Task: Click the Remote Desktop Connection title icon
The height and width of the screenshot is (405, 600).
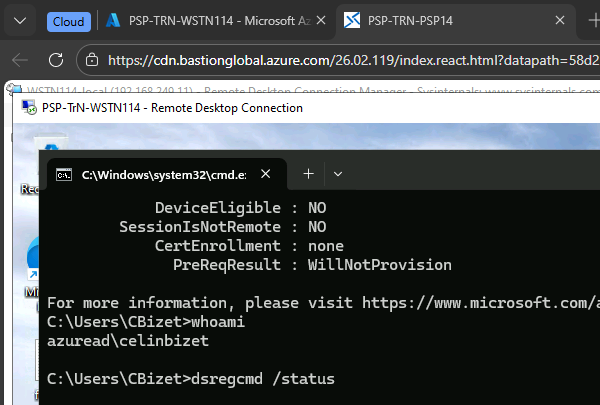Action: (29, 108)
